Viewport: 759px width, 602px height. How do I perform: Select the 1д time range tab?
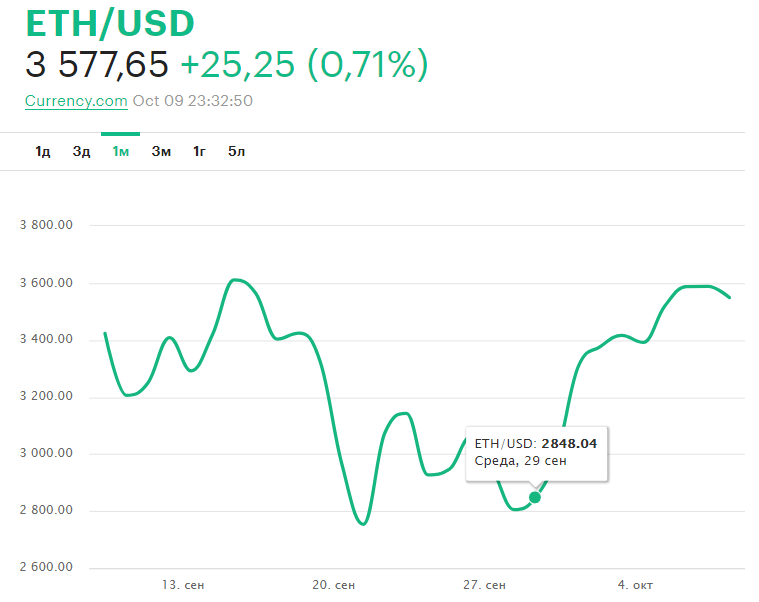(x=42, y=152)
